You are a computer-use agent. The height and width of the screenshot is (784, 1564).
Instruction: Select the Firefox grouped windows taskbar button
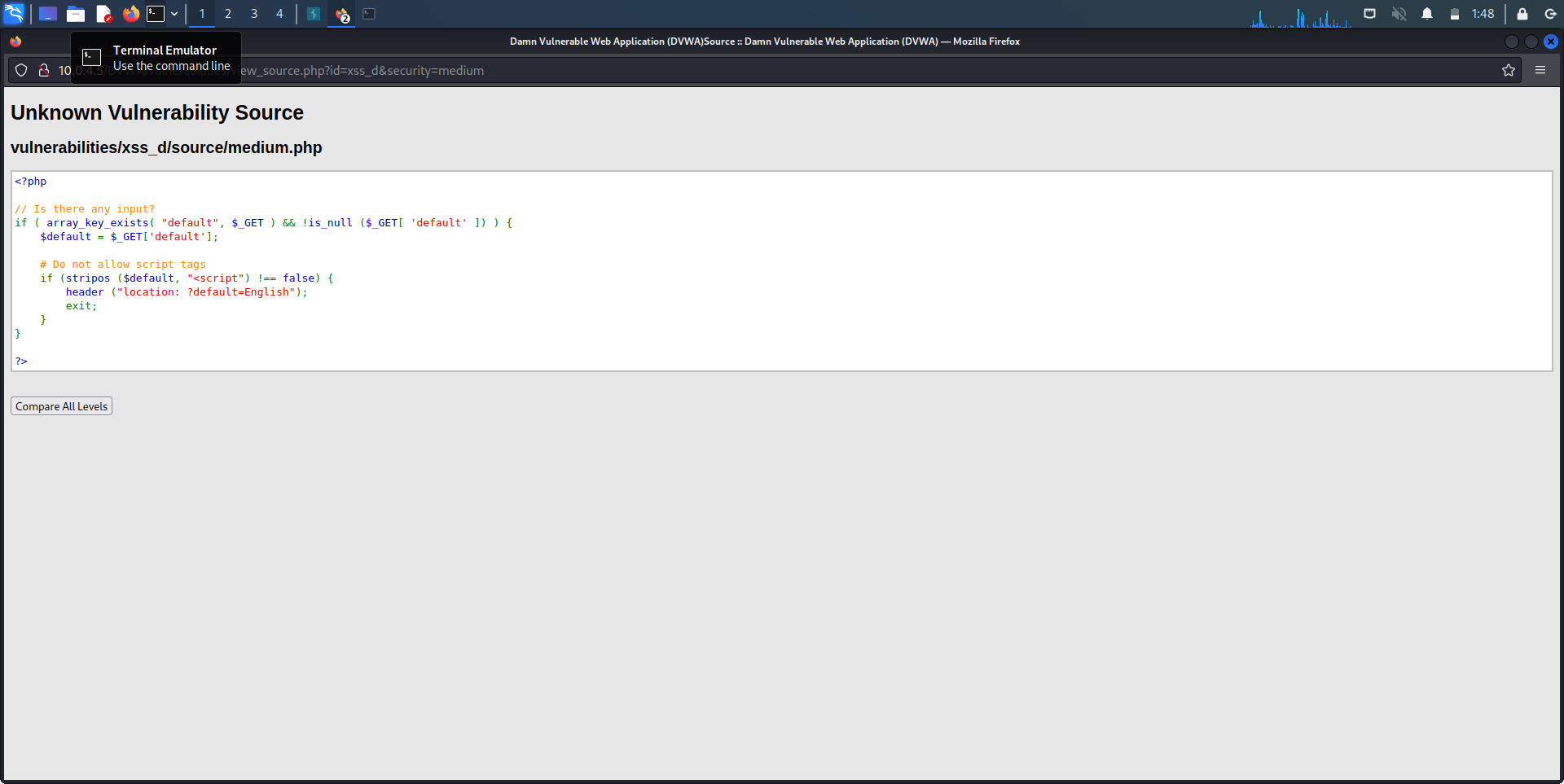342,14
